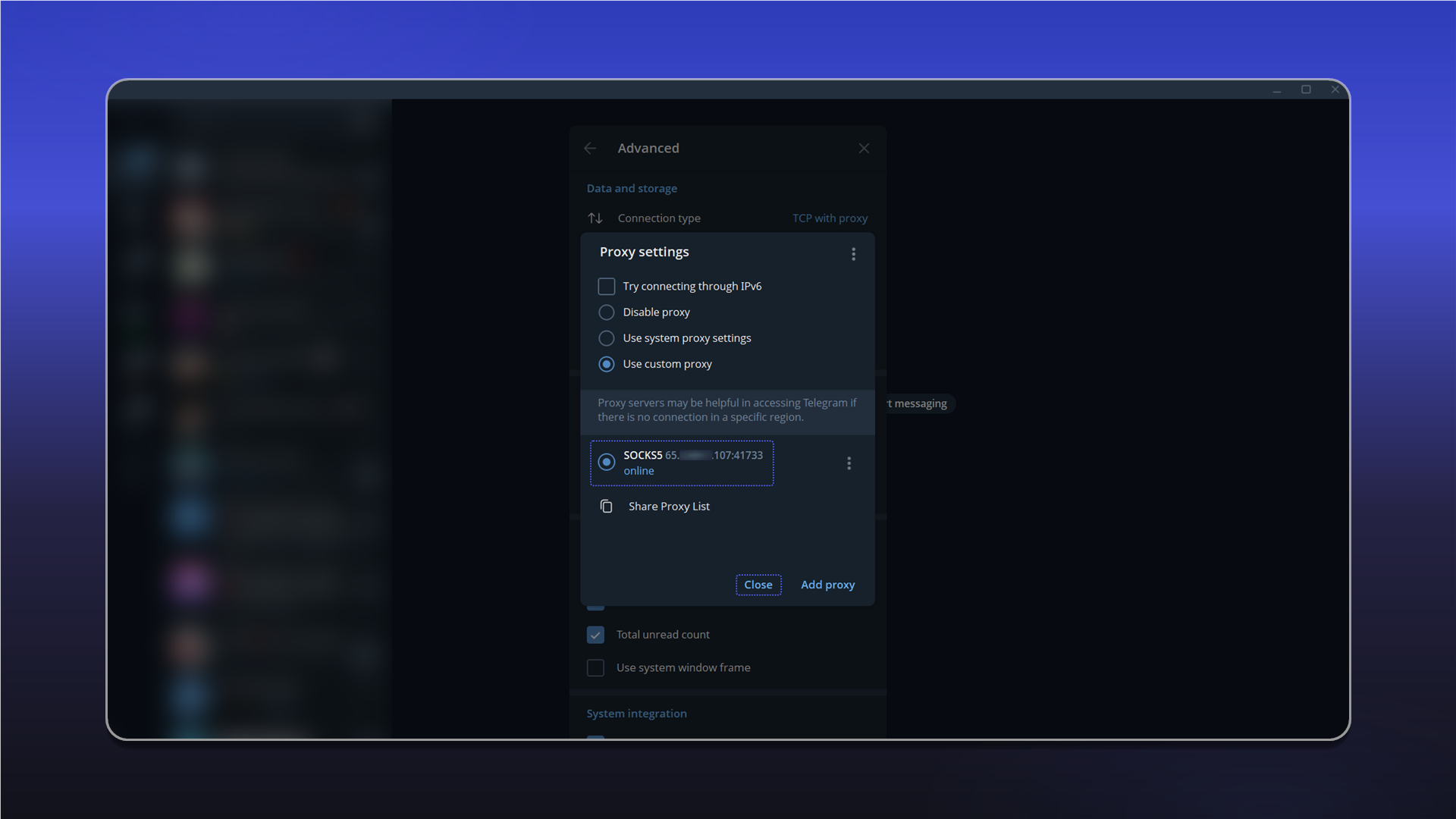Minimize the Telegram window
1456x819 pixels.
[1277, 90]
